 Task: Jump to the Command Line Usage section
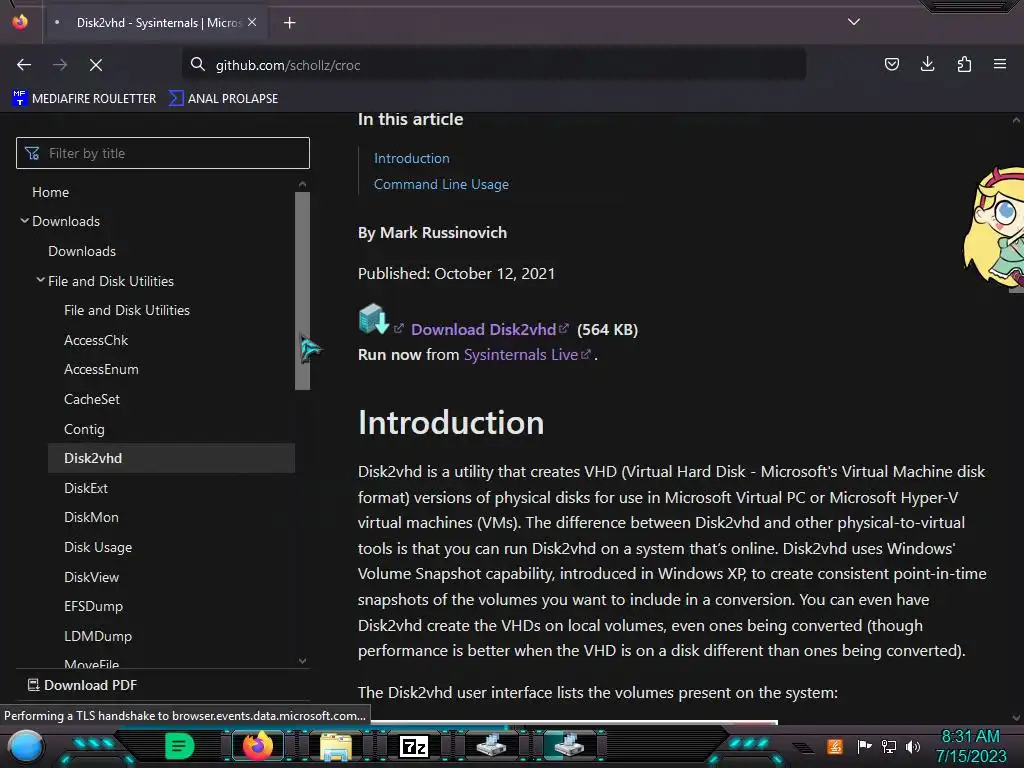441,184
